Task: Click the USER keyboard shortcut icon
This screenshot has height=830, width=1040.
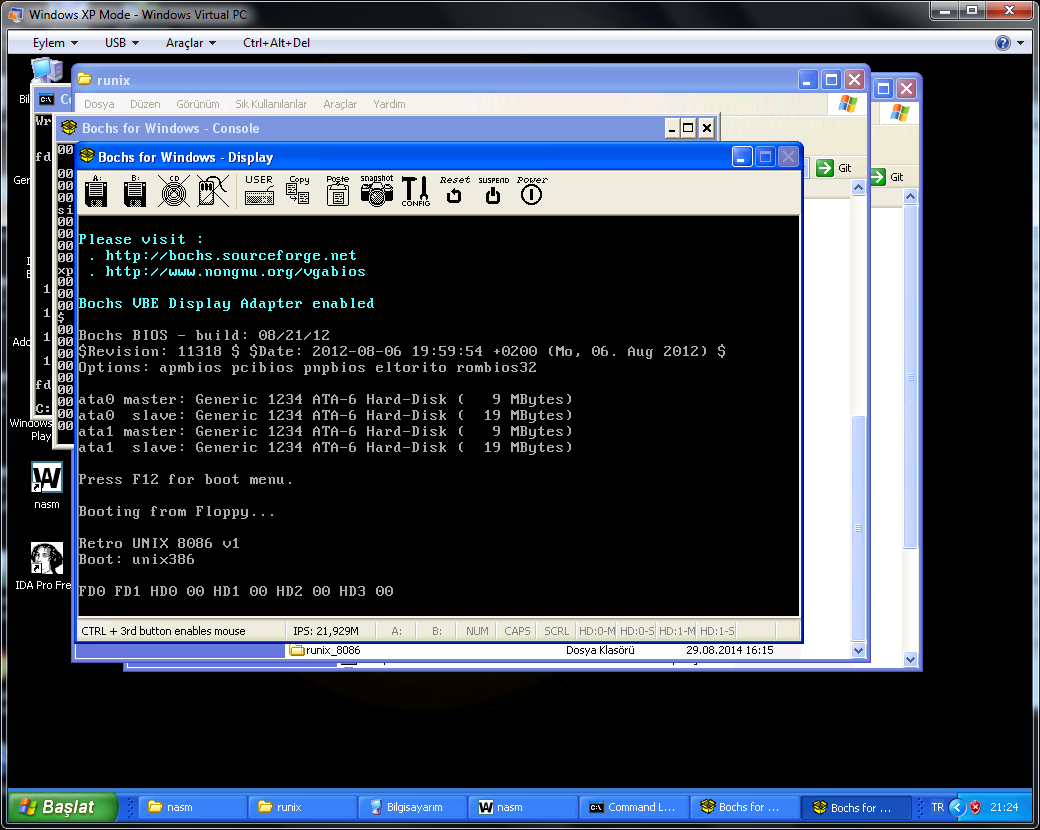Action: click(259, 190)
